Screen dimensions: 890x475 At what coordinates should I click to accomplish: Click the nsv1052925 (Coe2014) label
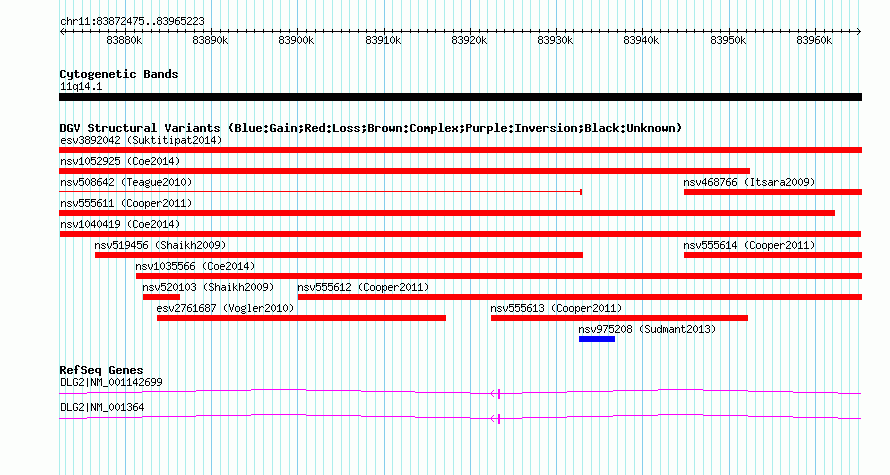pos(120,161)
